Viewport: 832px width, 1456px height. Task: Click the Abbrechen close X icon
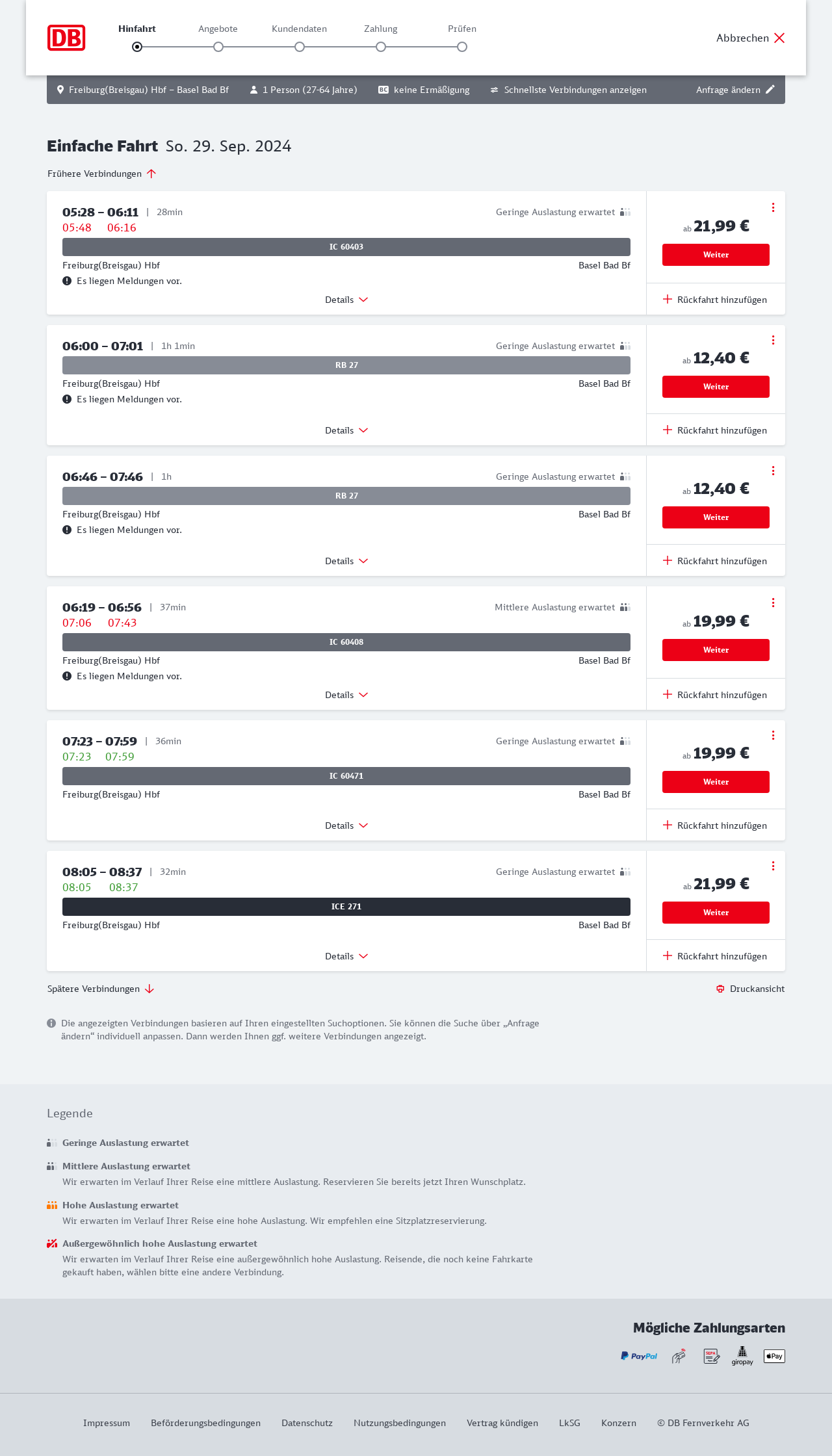(779, 38)
